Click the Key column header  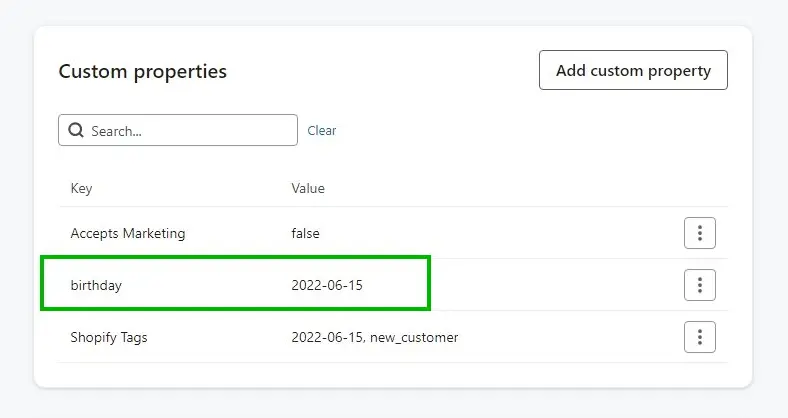pyautogui.click(x=81, y=188)
